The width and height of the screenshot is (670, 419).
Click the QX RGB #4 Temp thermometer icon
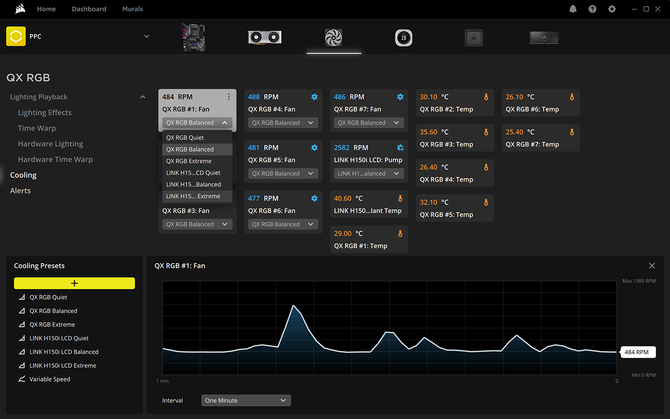[486, 167]
